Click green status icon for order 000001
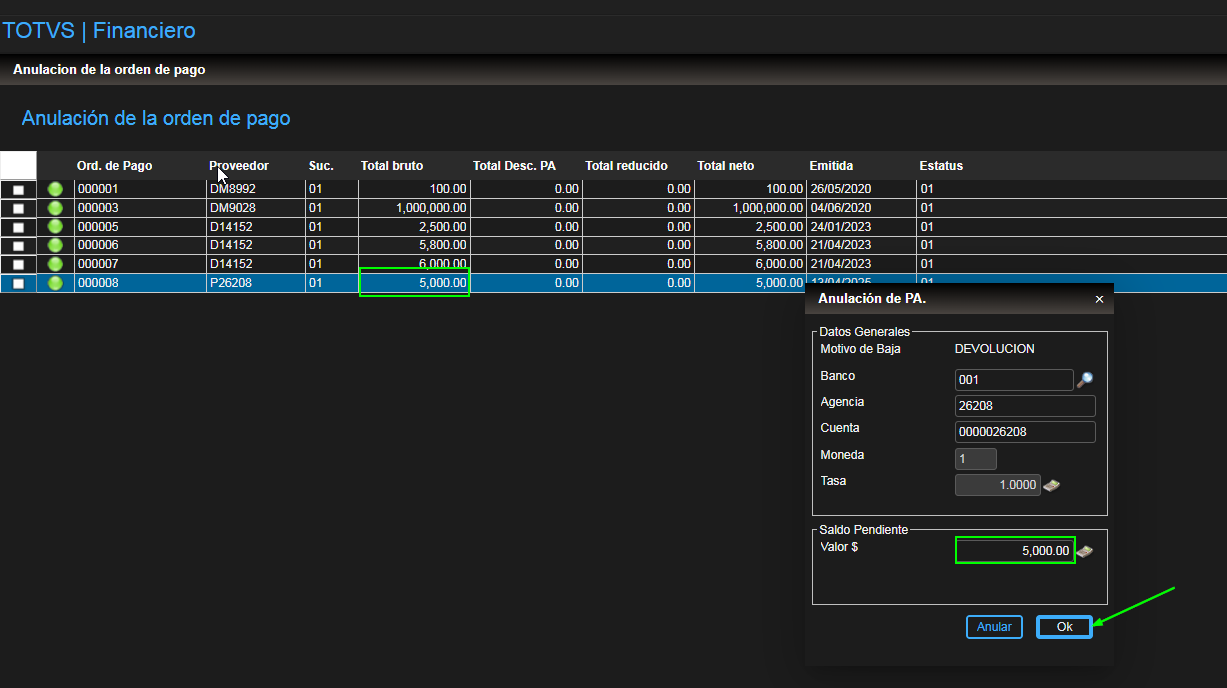This screenshot has width=1227, height=688. tap(55, 189)
